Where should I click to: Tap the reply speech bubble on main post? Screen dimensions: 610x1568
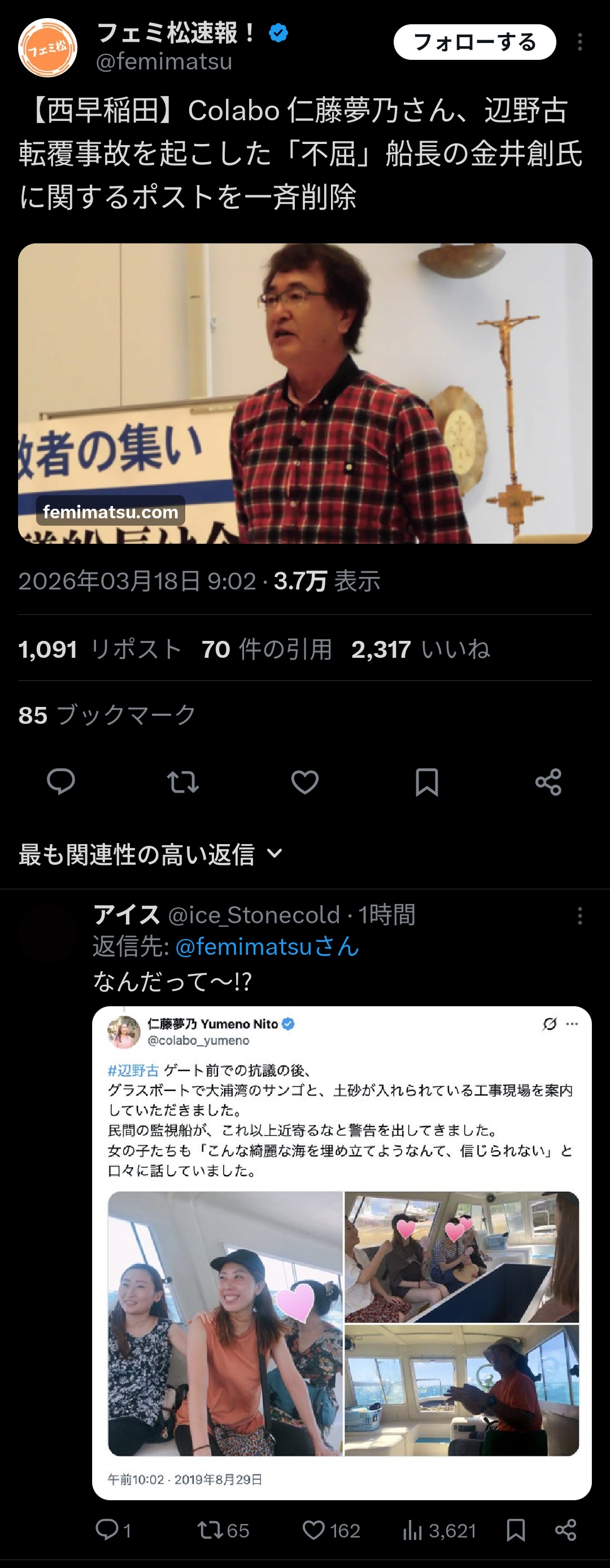[x=61, y=781]
